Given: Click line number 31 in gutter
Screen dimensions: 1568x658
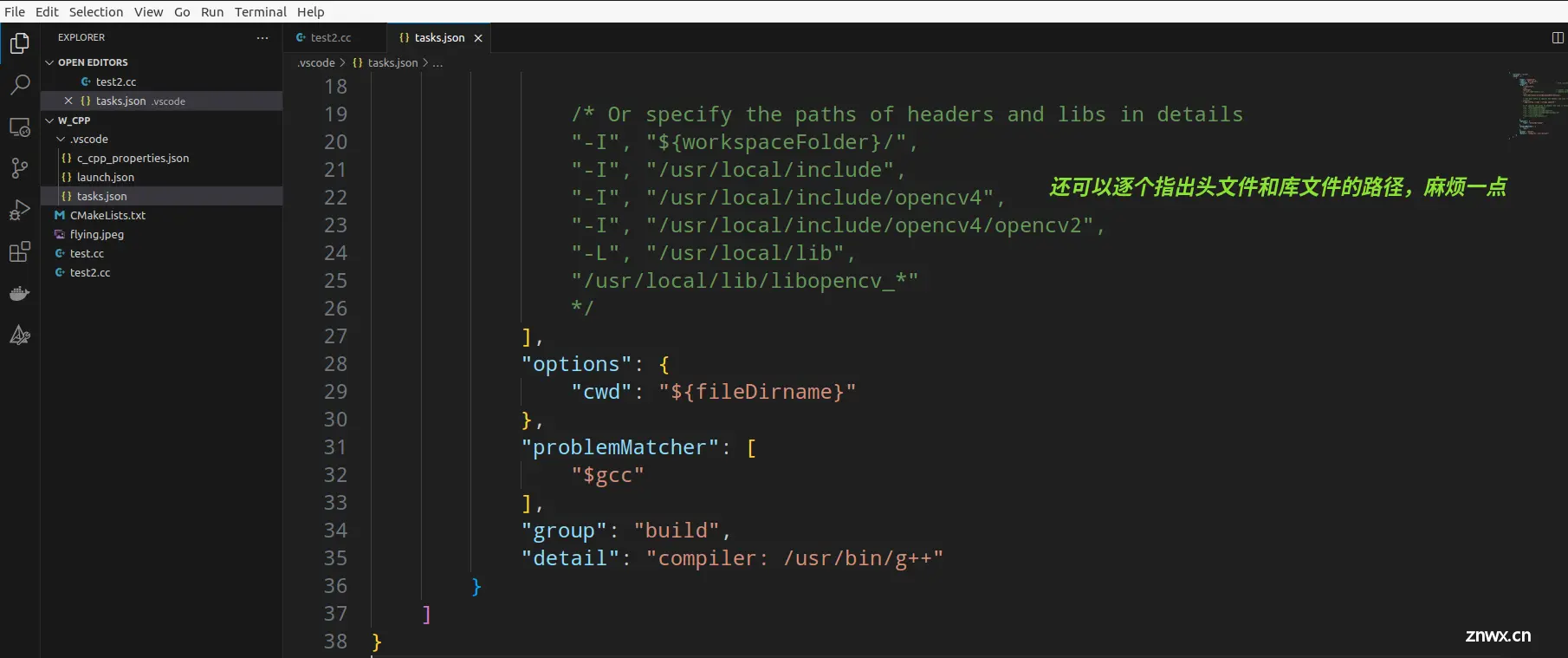Looking at the screenshot, I should 335,447.
